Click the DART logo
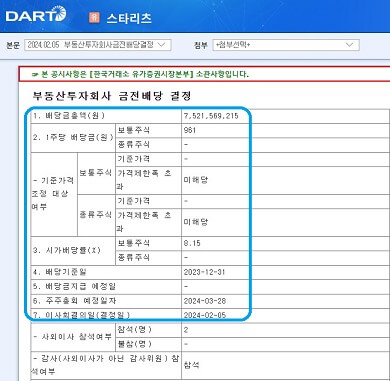The height and width of the screenshot is (381, 390). point(36,15)
